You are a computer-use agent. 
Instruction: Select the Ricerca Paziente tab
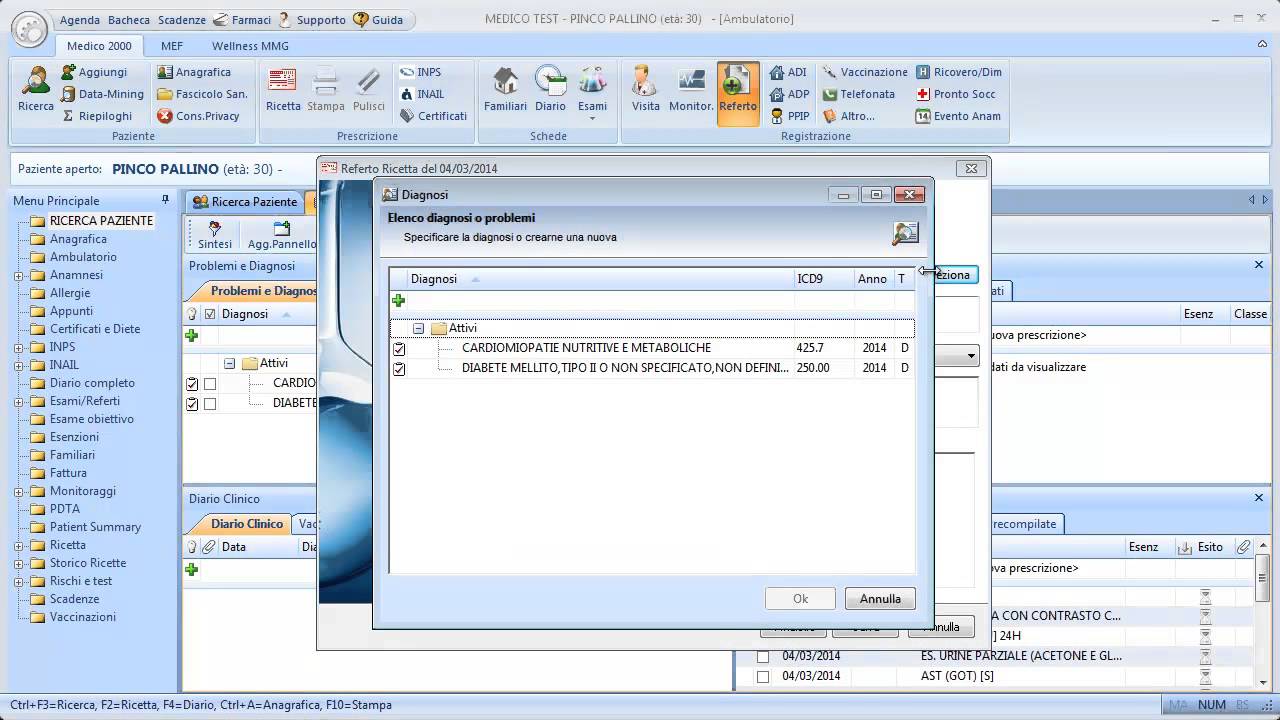coord(245,202)
